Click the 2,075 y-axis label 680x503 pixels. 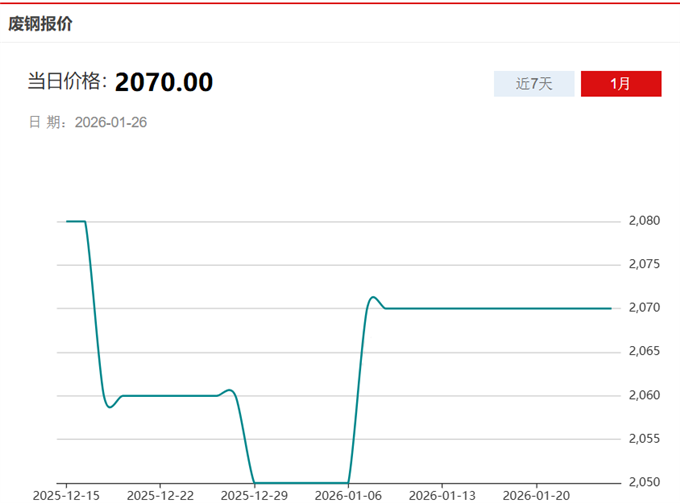tap(646, 264)
